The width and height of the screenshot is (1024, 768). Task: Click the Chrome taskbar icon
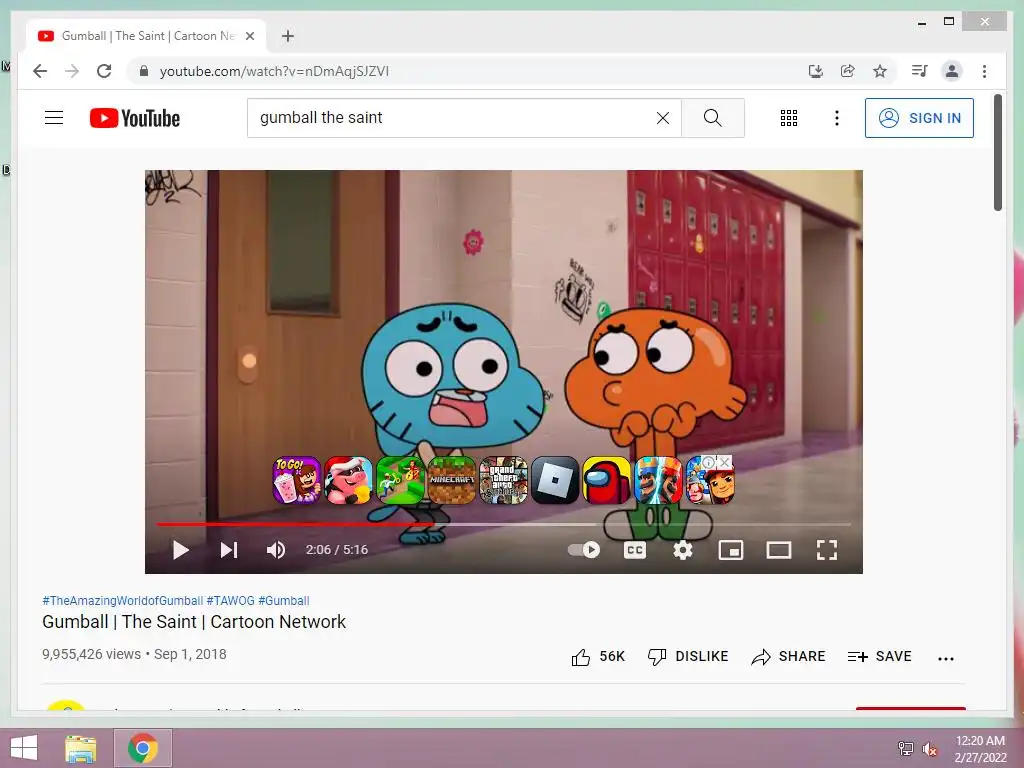click(x=143, y=748)
